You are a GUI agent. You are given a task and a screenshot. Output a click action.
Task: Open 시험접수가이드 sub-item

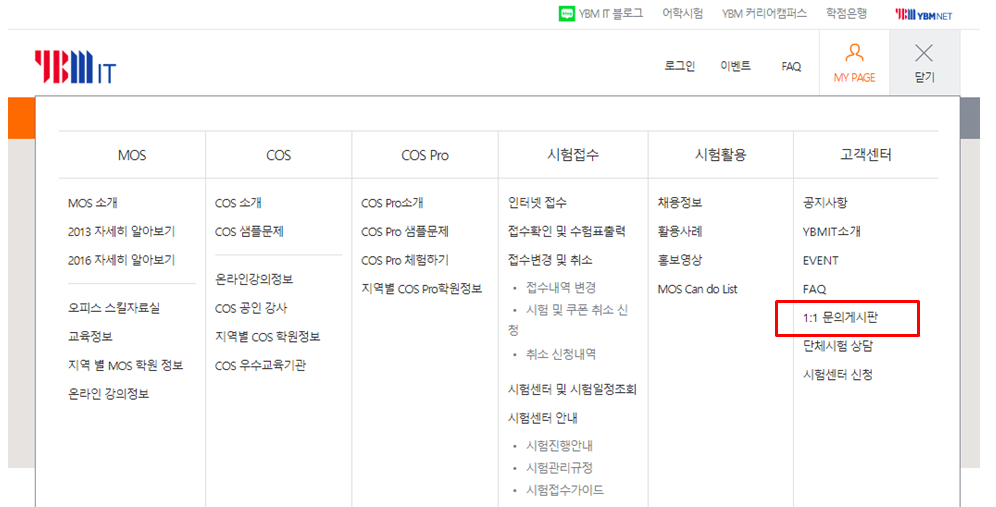[565, 490]
